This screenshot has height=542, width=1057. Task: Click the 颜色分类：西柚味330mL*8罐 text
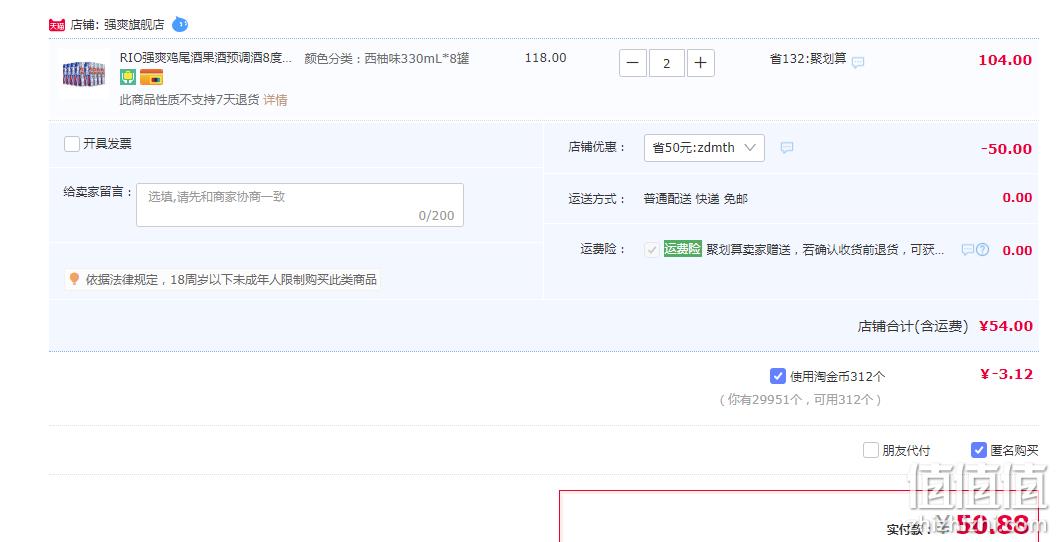coord(387,59)
